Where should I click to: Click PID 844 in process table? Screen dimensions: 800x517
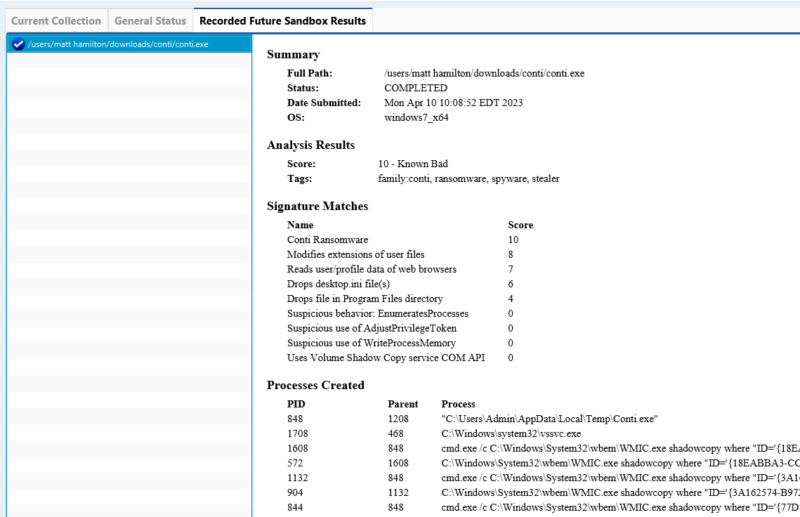point(295,508)
